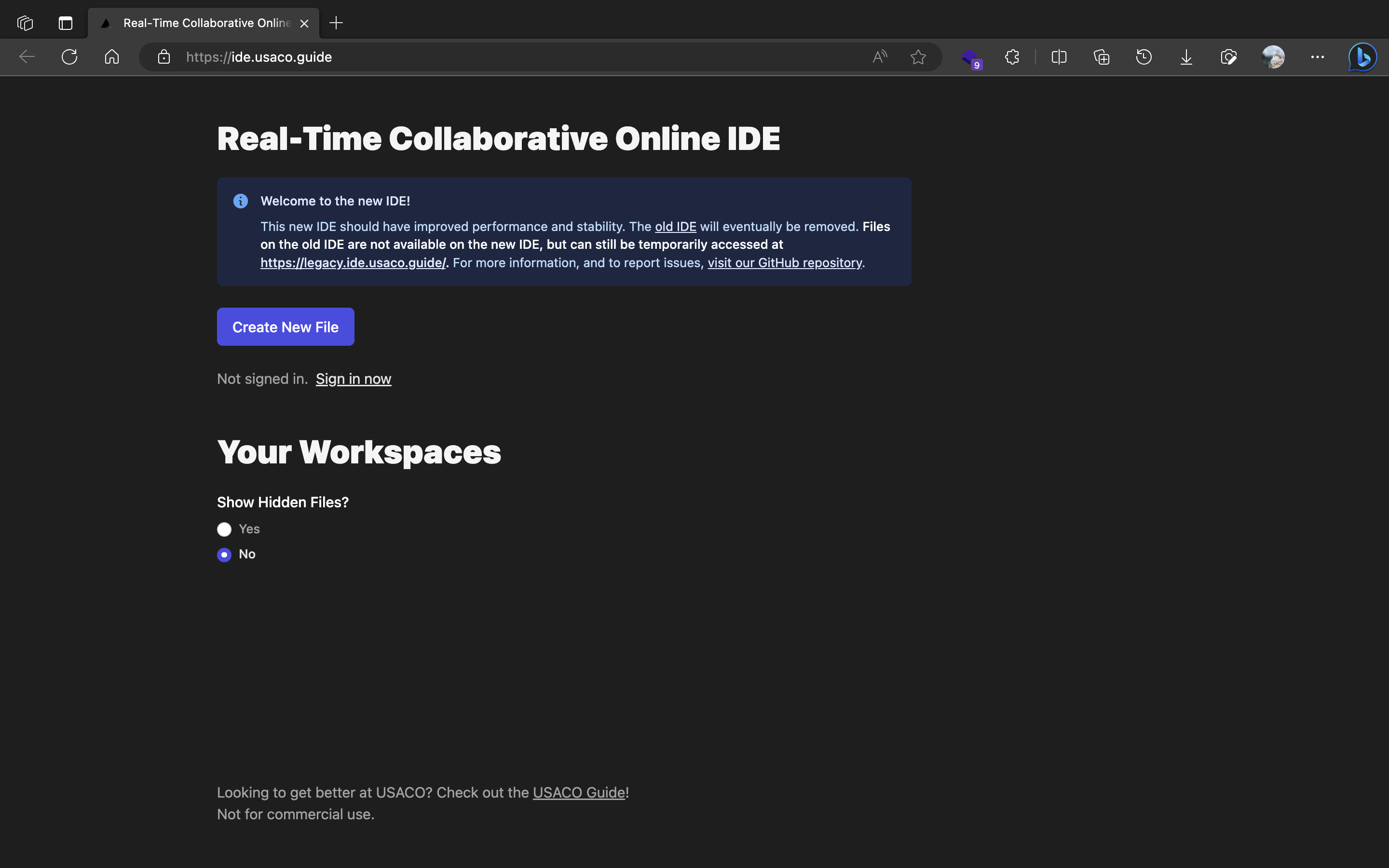Click the browser refresh icon
Screen dimensions: 1389x868
point(69,57)
